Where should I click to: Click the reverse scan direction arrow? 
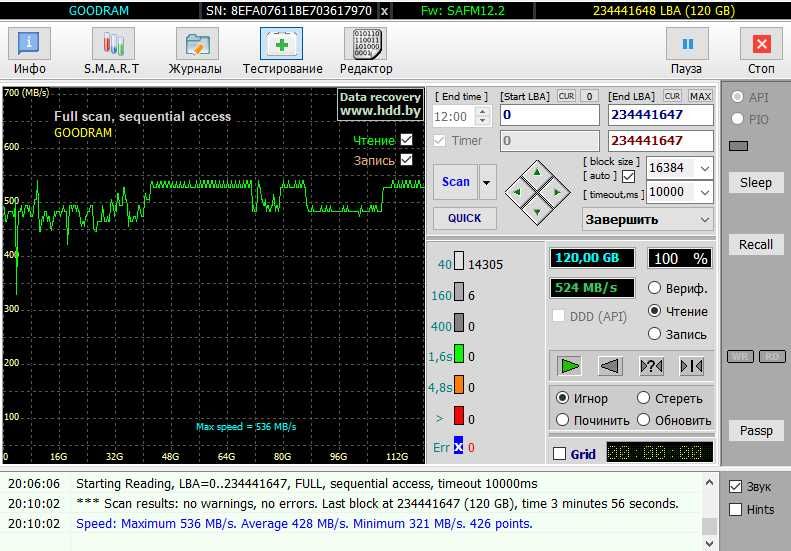pyautogui.click(x=610, y=366)
